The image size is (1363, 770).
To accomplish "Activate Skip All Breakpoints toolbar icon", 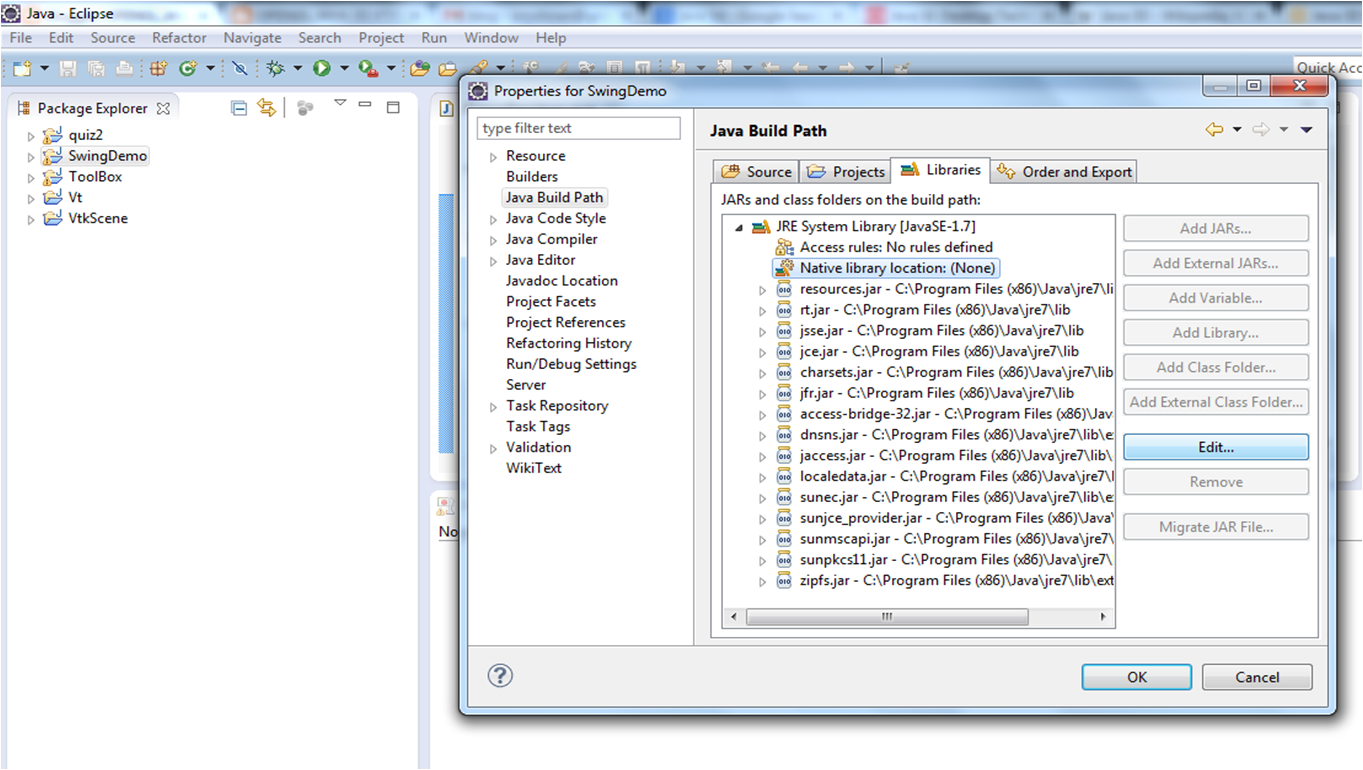I will pyautogui.click(x=240, y=67).
